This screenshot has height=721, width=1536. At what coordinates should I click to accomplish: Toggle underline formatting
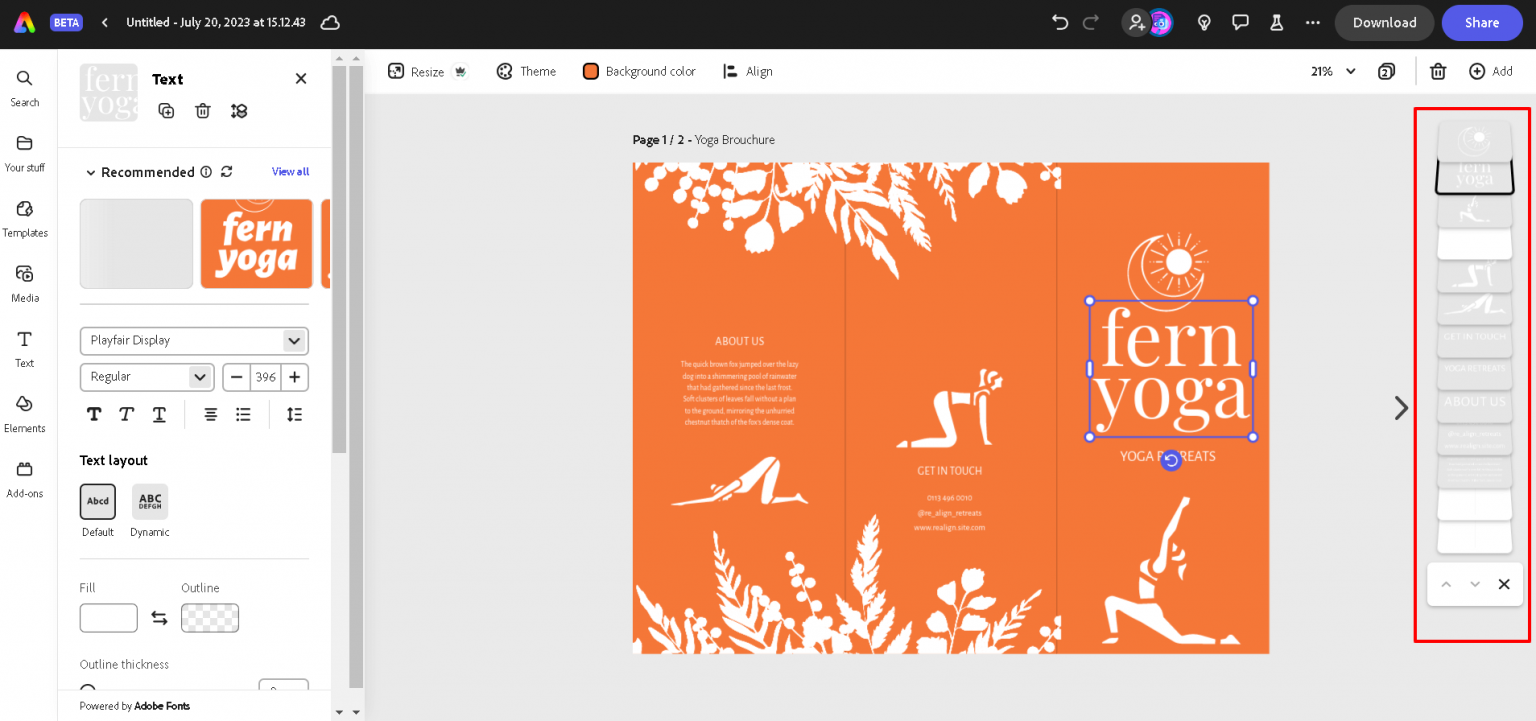click(158, 413)
